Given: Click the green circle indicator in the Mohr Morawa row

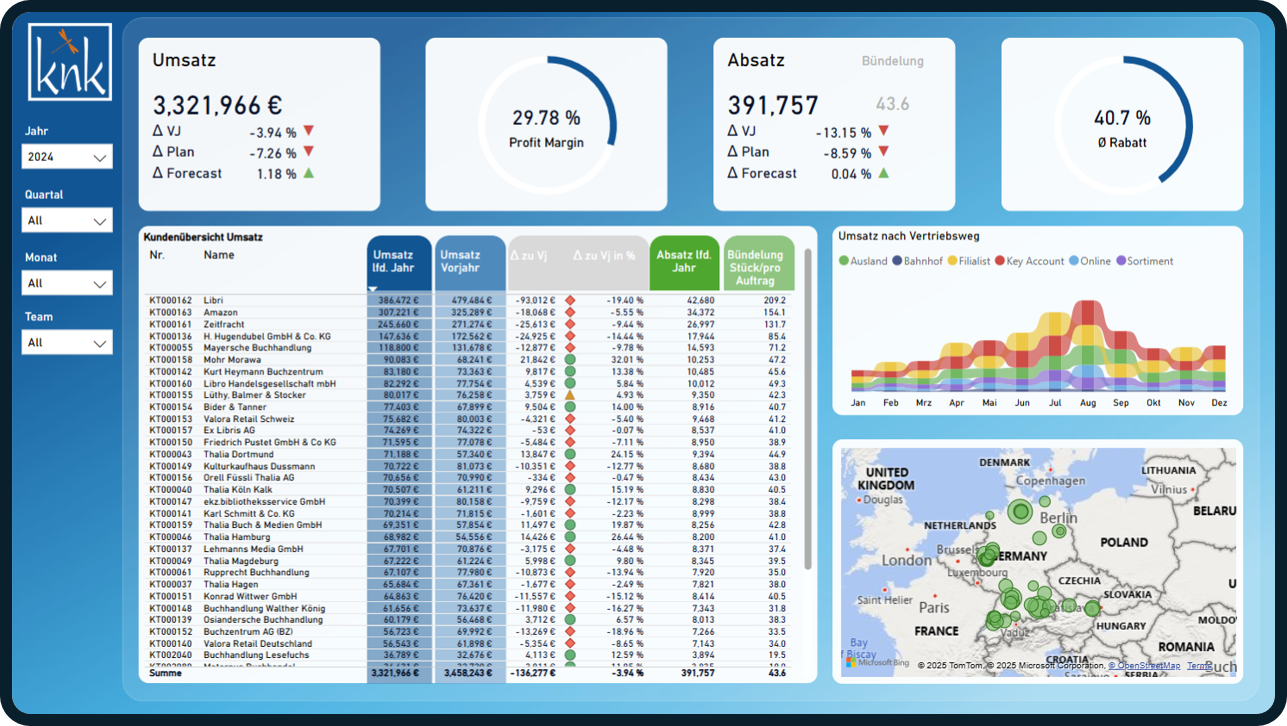Looking at the screenshot, I should (570, 359).
